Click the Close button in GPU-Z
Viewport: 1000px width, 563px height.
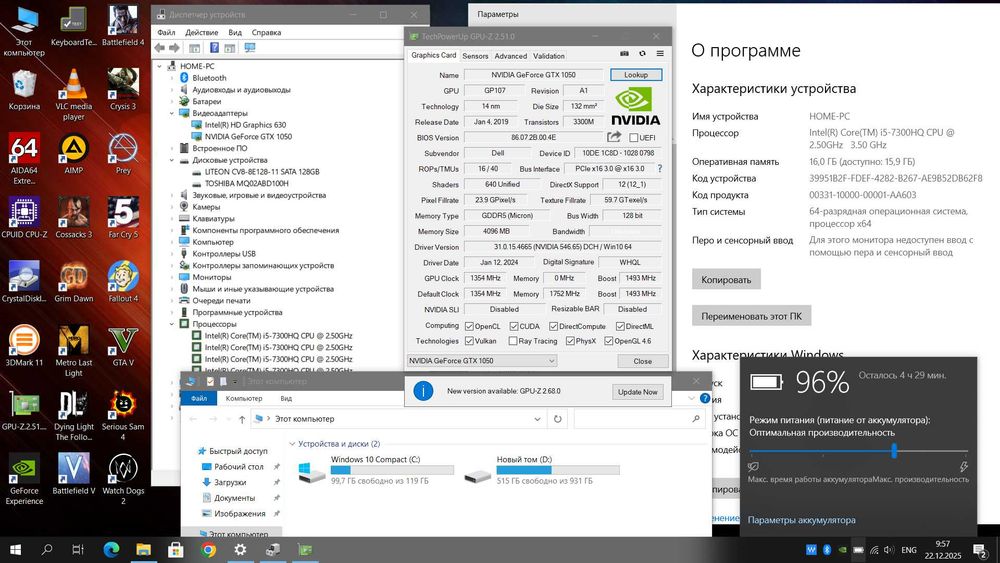point(642,361)
